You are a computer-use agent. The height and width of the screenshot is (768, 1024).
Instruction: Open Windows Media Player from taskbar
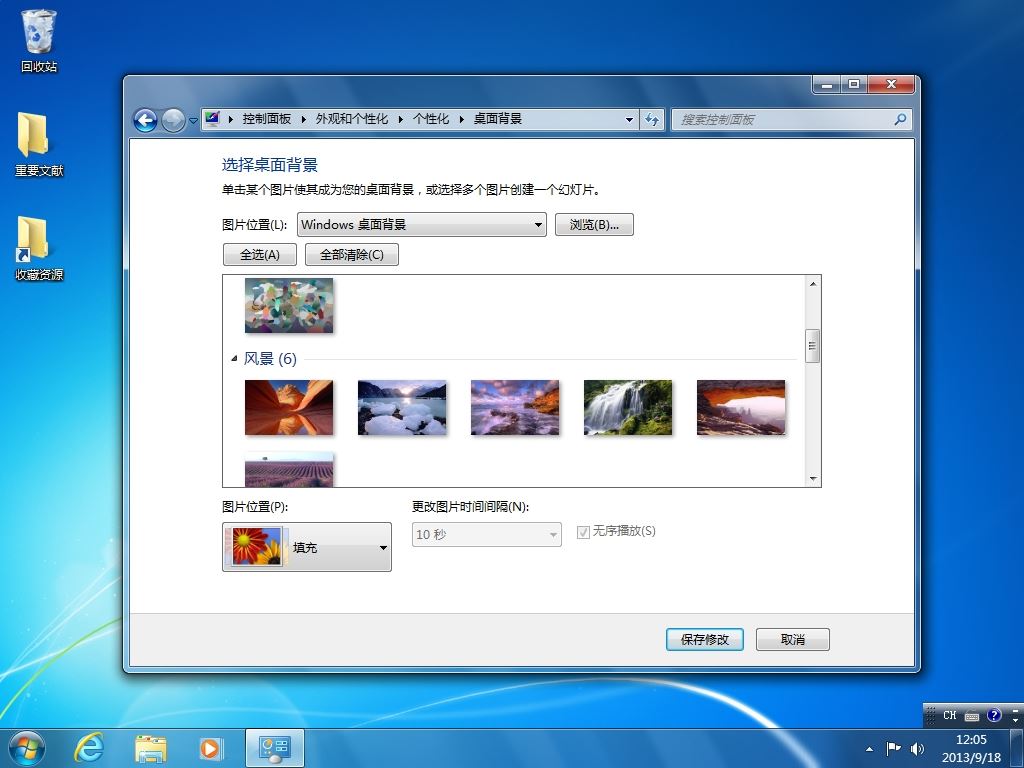tap(210, 748)
